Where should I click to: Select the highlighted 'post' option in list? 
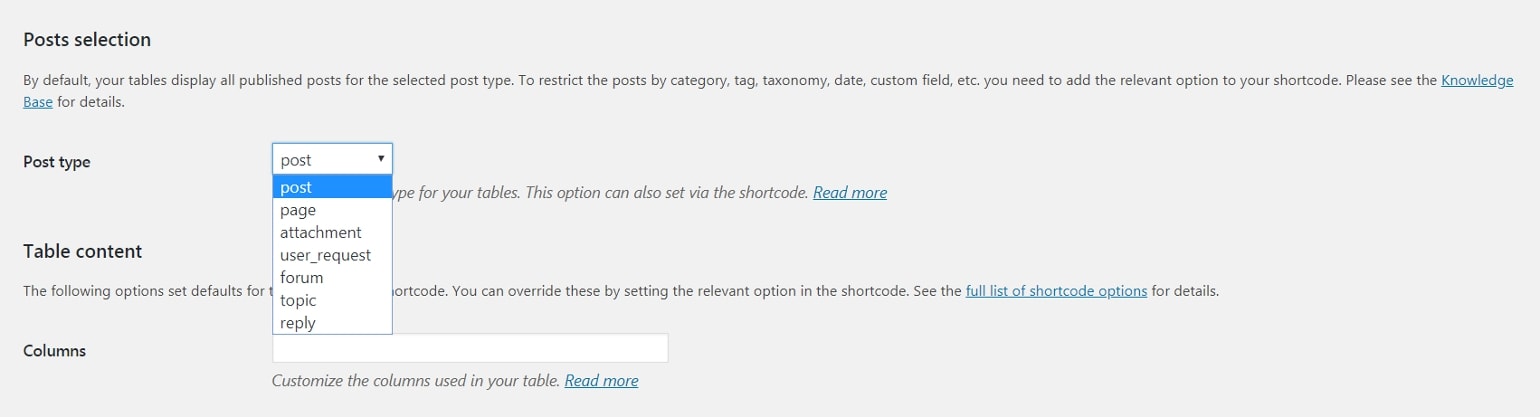(331, 187)
